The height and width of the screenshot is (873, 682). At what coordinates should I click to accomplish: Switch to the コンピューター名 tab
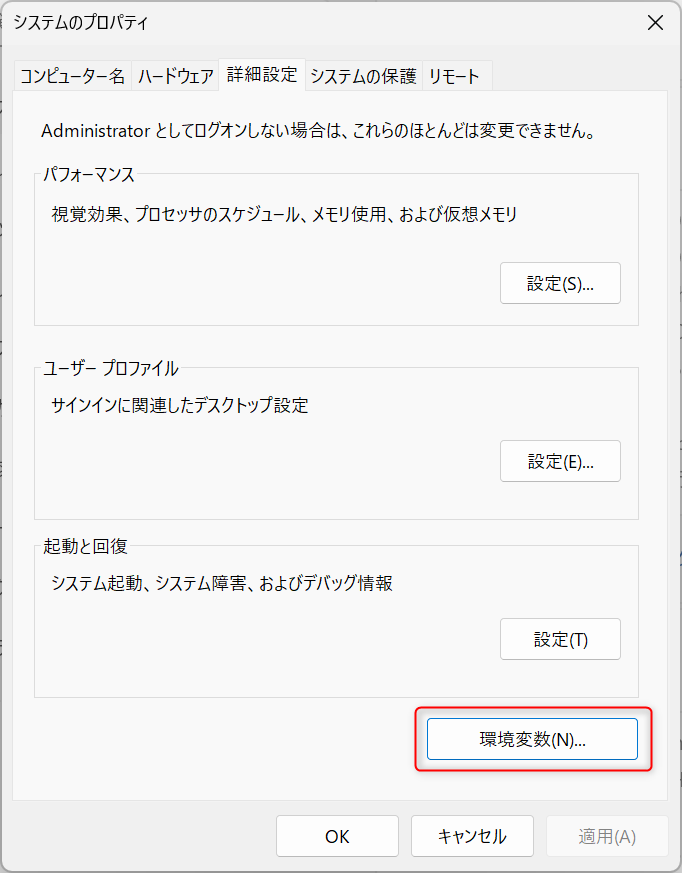[x=72, y=74]
